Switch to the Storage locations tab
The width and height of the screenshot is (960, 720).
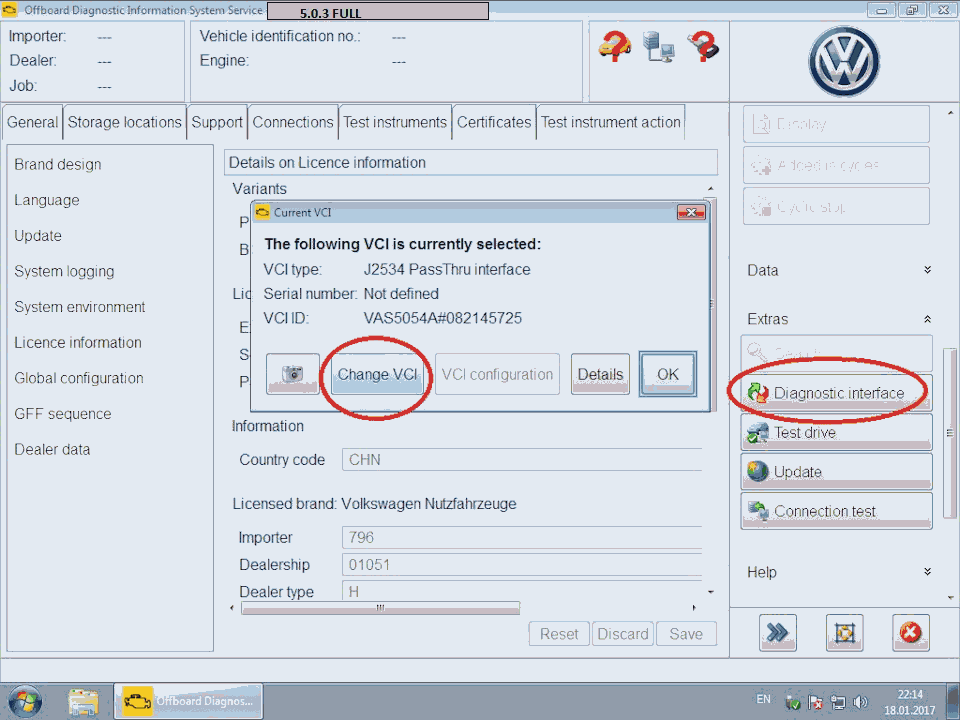[x=125, y=122]
